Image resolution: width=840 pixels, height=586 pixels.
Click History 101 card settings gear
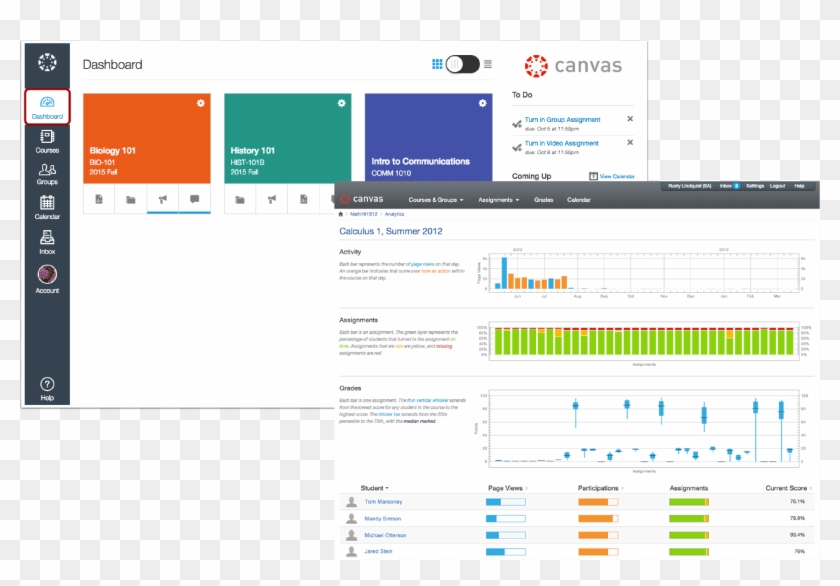pyautogui.click(x=342, y=103)
